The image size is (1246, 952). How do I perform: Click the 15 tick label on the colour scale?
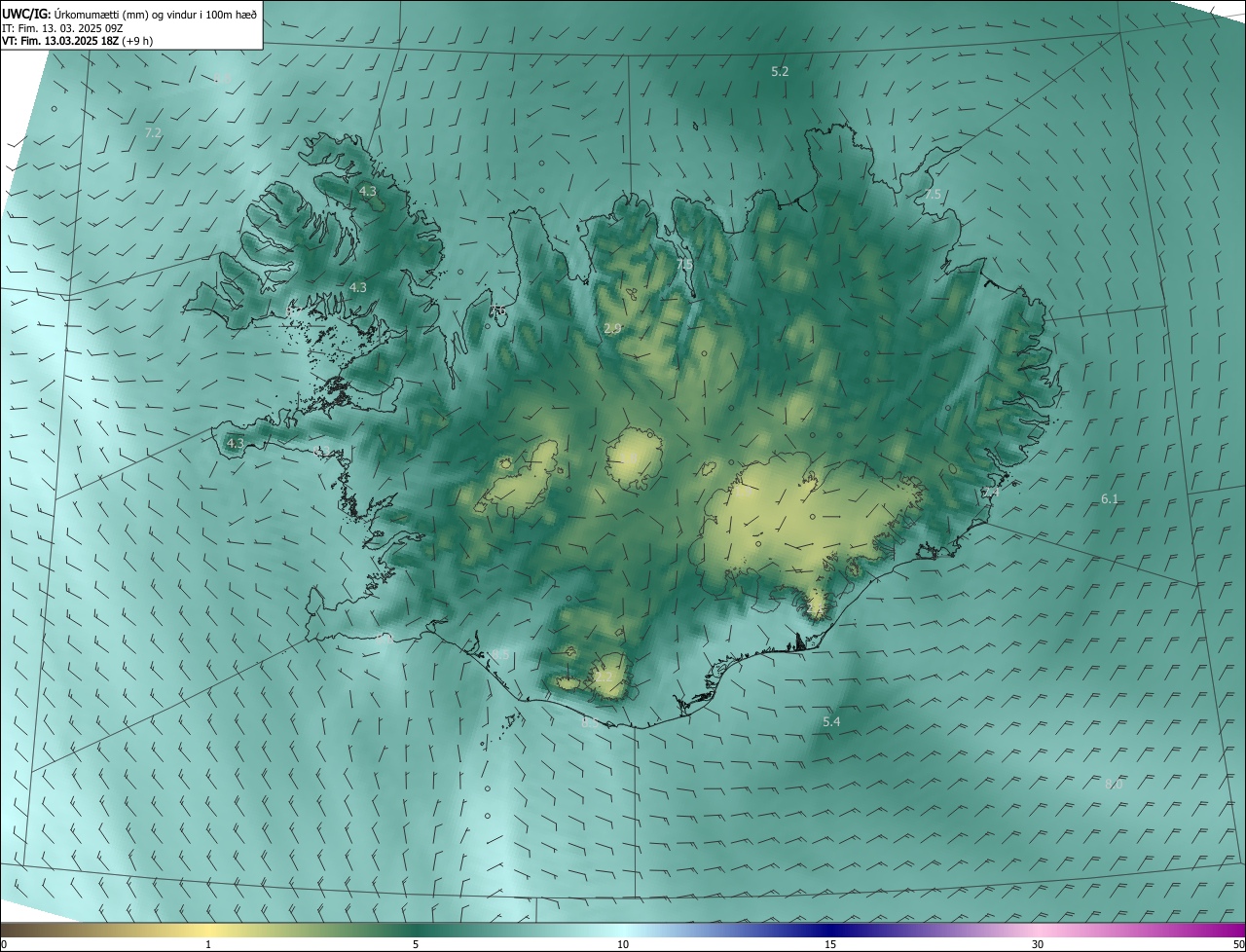pos(830,944)
